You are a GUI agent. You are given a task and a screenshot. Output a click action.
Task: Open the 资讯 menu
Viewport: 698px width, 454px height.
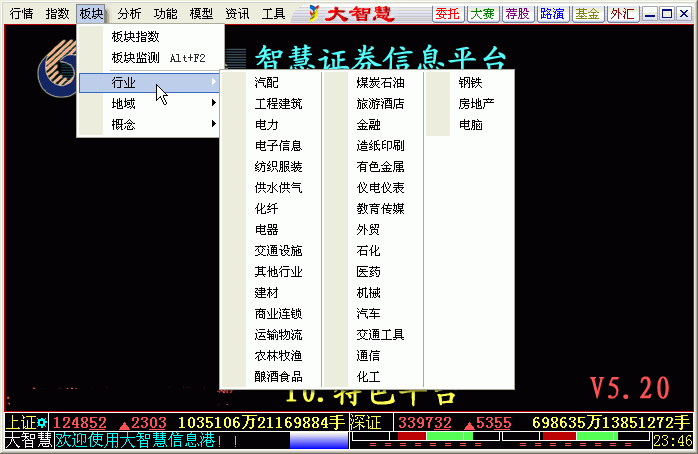(x=237, y=14)
